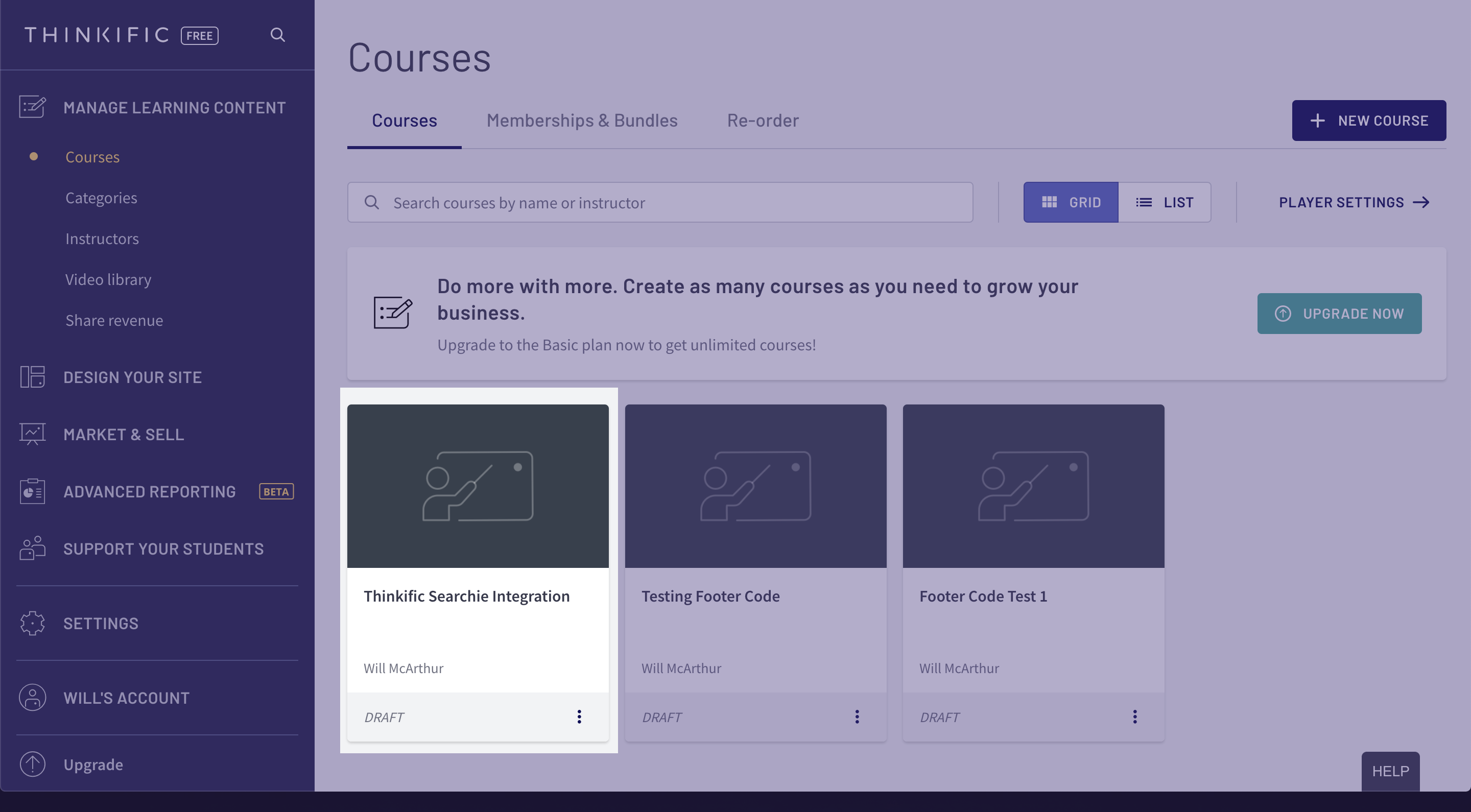Open Categories in the sidebar
1471x812 pixels.
(x=101, y=198)
